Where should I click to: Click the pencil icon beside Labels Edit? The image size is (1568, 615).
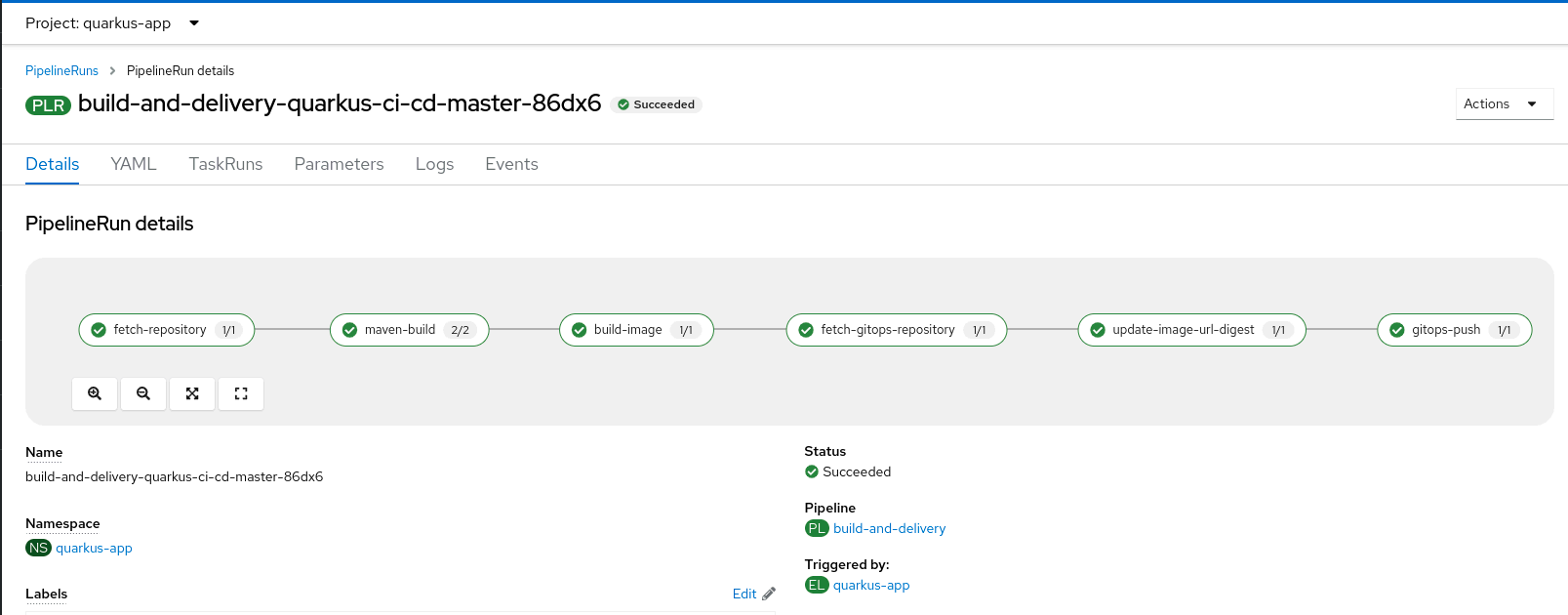coord(769,594)
